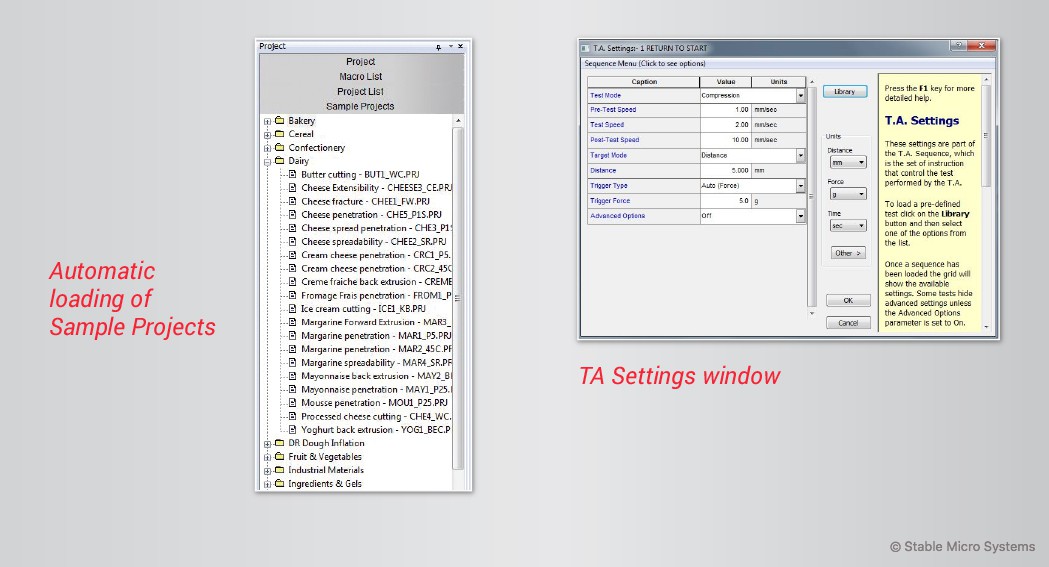
Task: Click the Bakery folder icon
Action: coord(280,120)
